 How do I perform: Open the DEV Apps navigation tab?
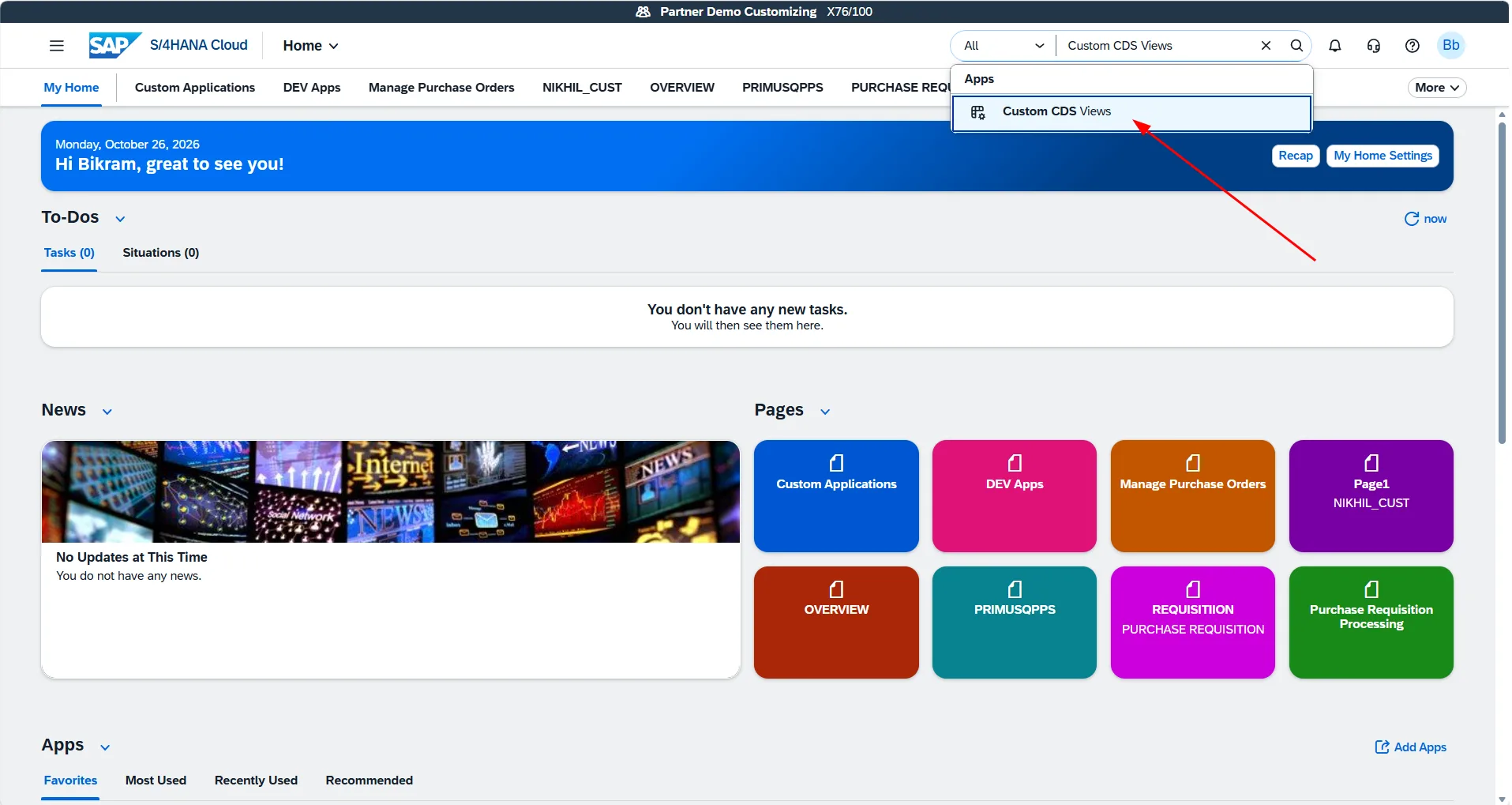pos(312,88)
